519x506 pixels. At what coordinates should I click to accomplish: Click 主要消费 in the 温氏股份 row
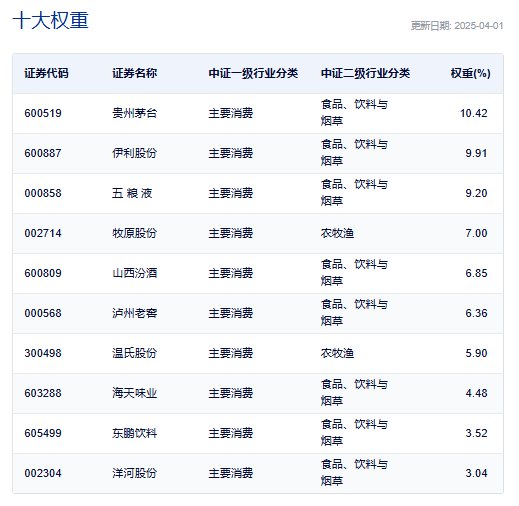pyautogui.click(x=231, y=353)
